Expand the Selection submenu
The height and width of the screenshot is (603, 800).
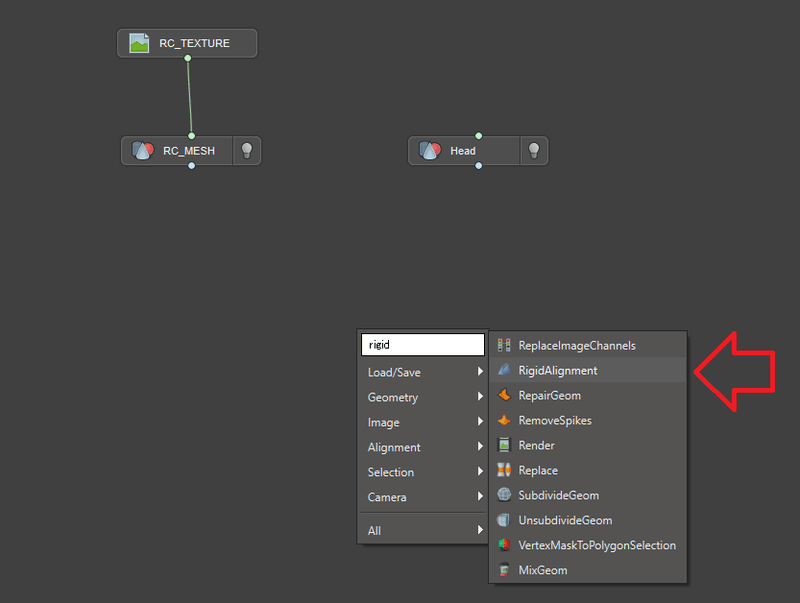[423, 472]
